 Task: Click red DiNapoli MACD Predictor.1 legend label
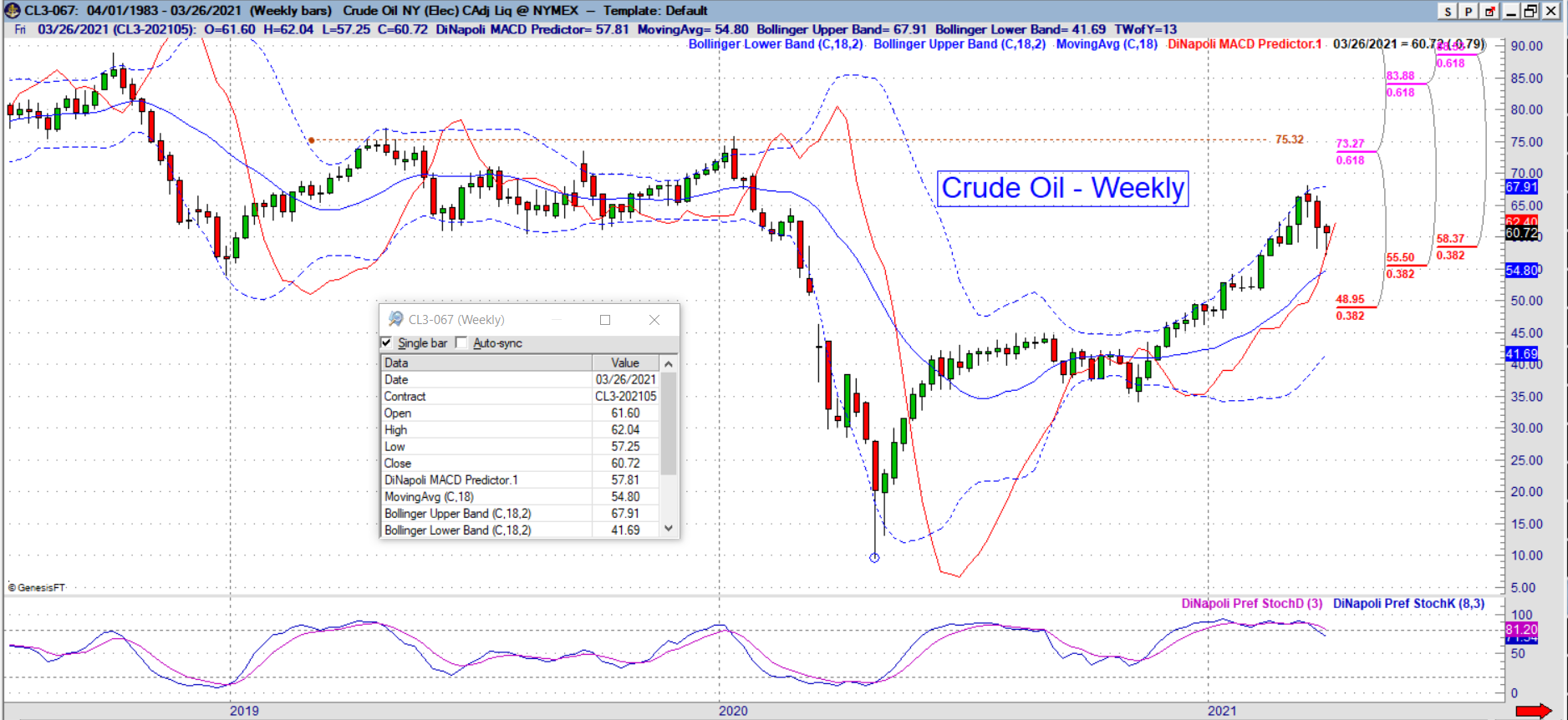pos(1245,44)
